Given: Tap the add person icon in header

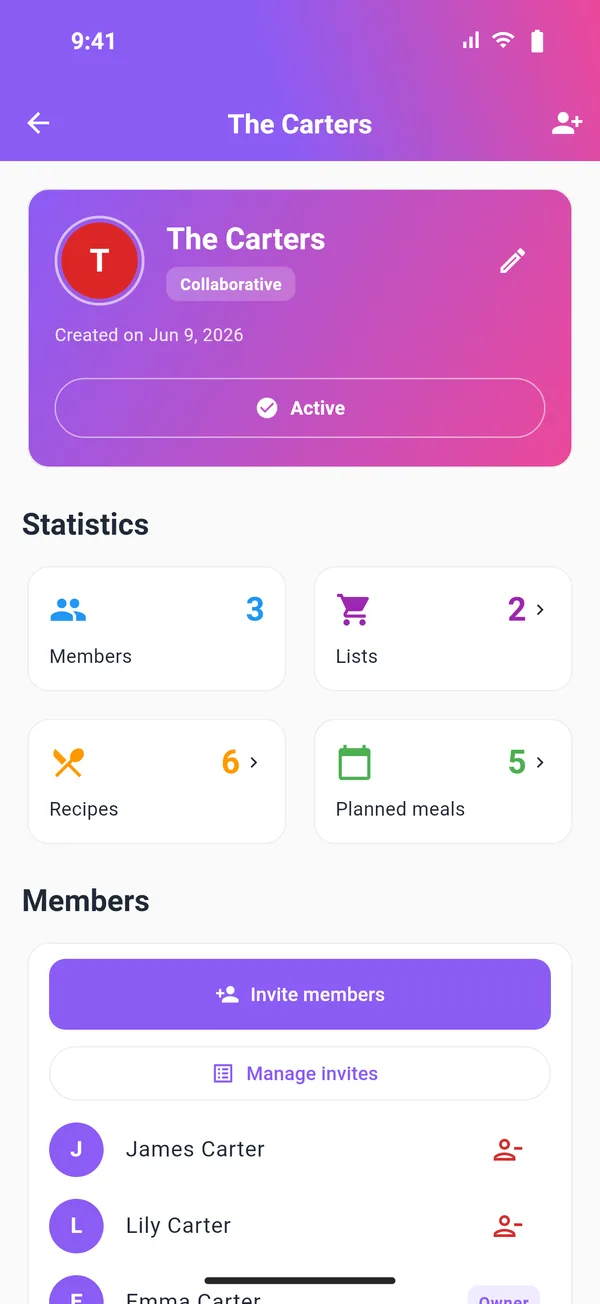Looking at the screenshot, I should (567, 123).
